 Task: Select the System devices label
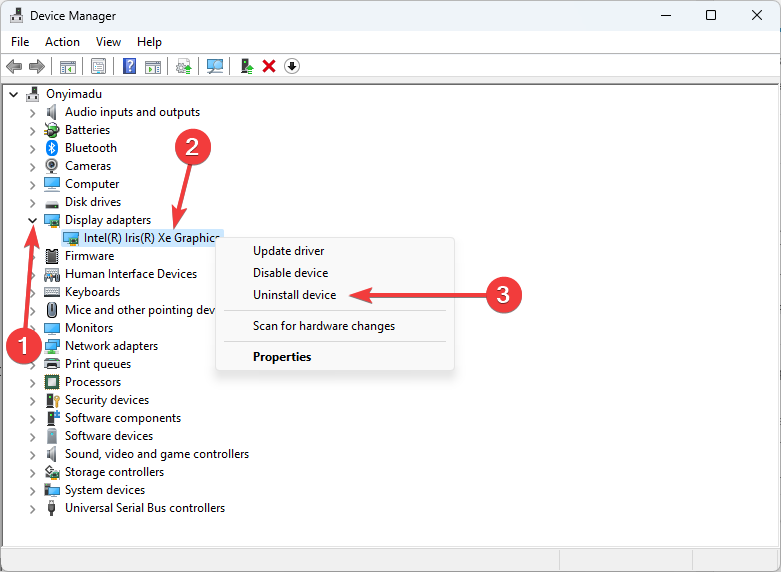[105, 490]
